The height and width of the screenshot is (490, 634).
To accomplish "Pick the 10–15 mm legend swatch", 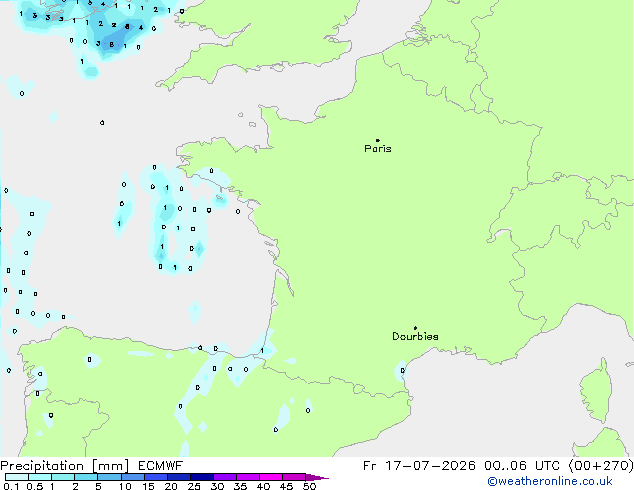I will 132,477.
